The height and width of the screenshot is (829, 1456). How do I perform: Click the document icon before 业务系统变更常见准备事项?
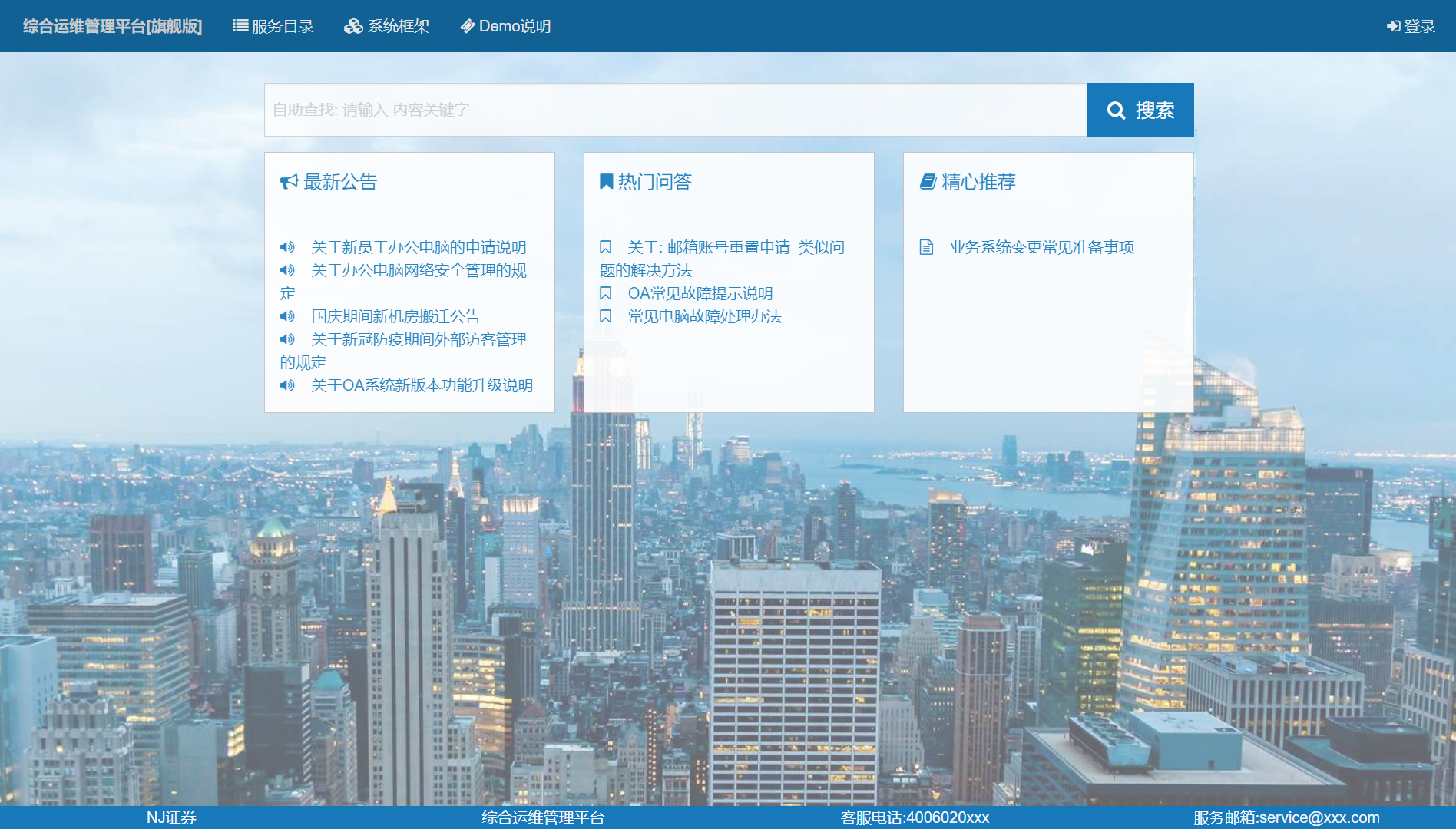point(926,247)
